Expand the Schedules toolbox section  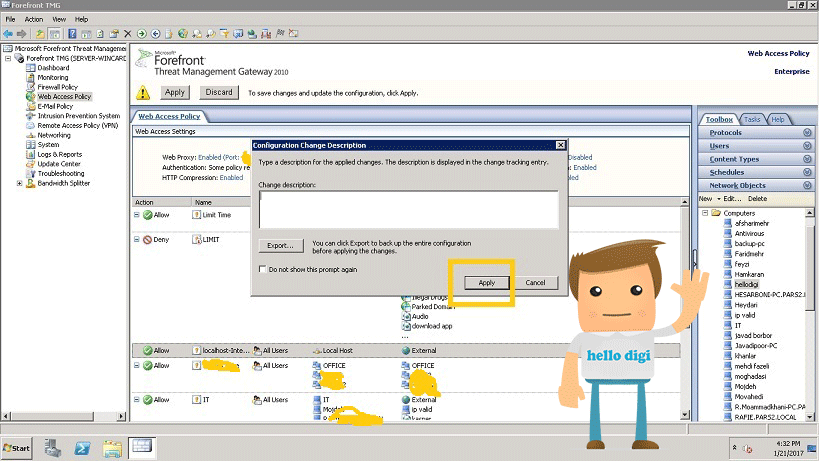[807, 172]
